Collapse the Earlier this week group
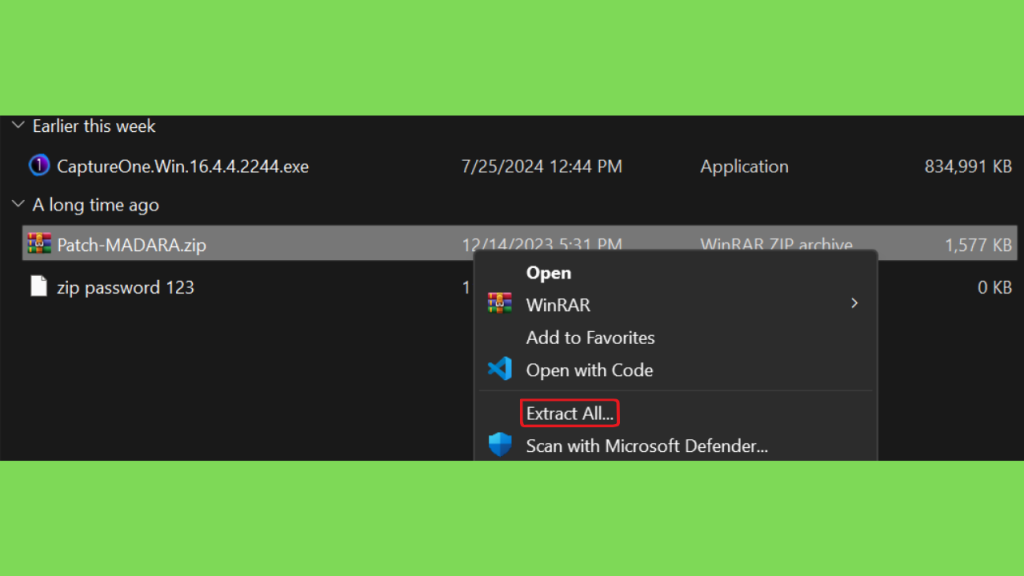The image size is (1024, 576). tap(18, 125)
